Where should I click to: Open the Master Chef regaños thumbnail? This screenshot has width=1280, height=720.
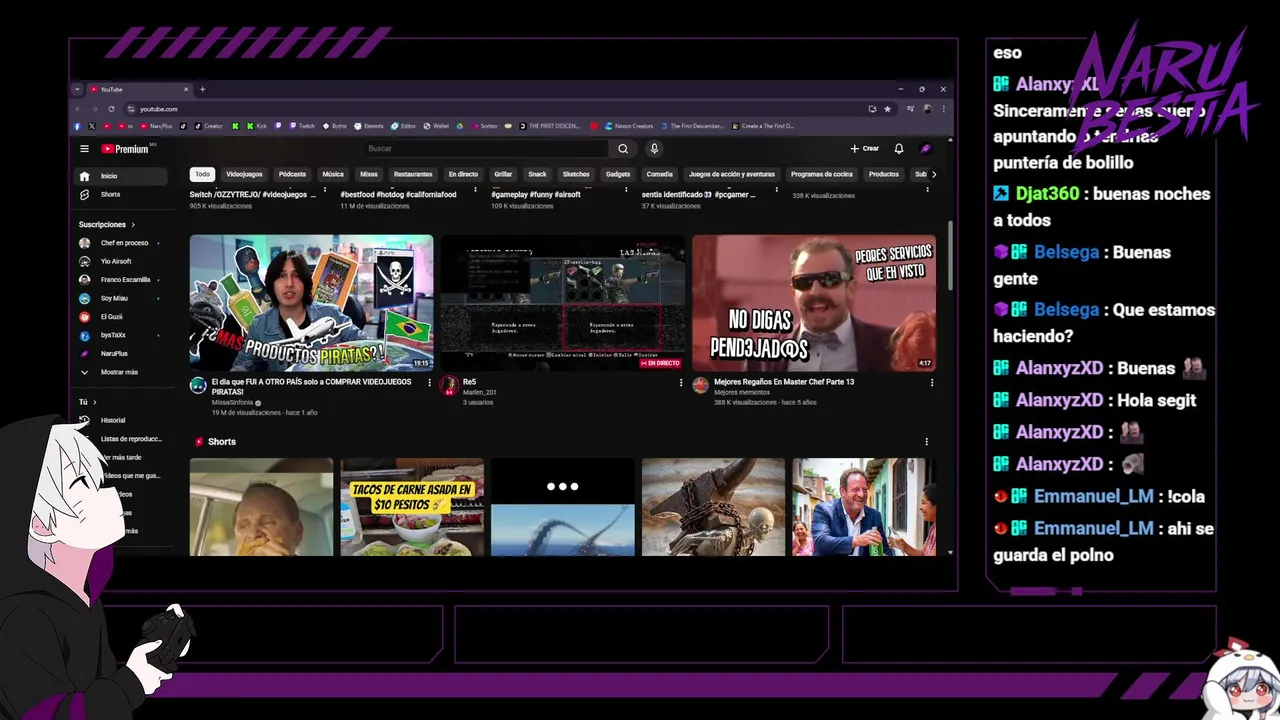[814, 303]
